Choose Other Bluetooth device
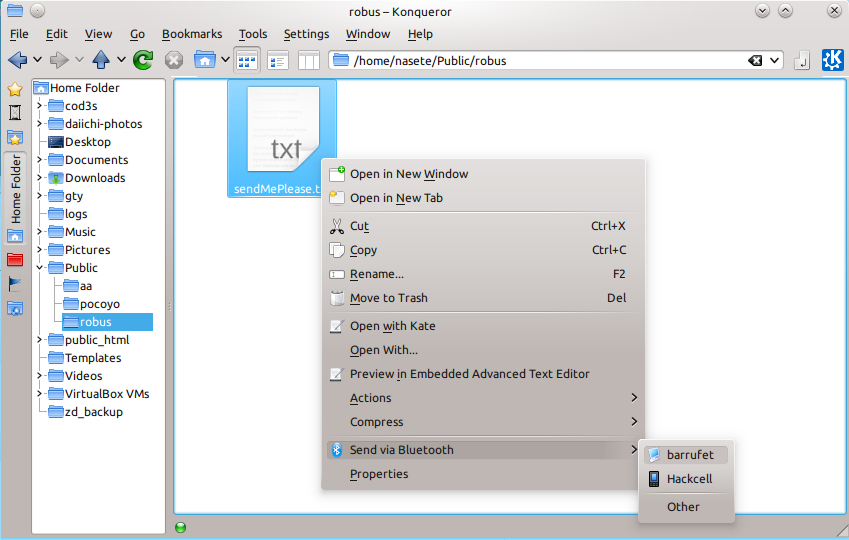Viewport: 849px width, 540px height. (x=686, y=507)
